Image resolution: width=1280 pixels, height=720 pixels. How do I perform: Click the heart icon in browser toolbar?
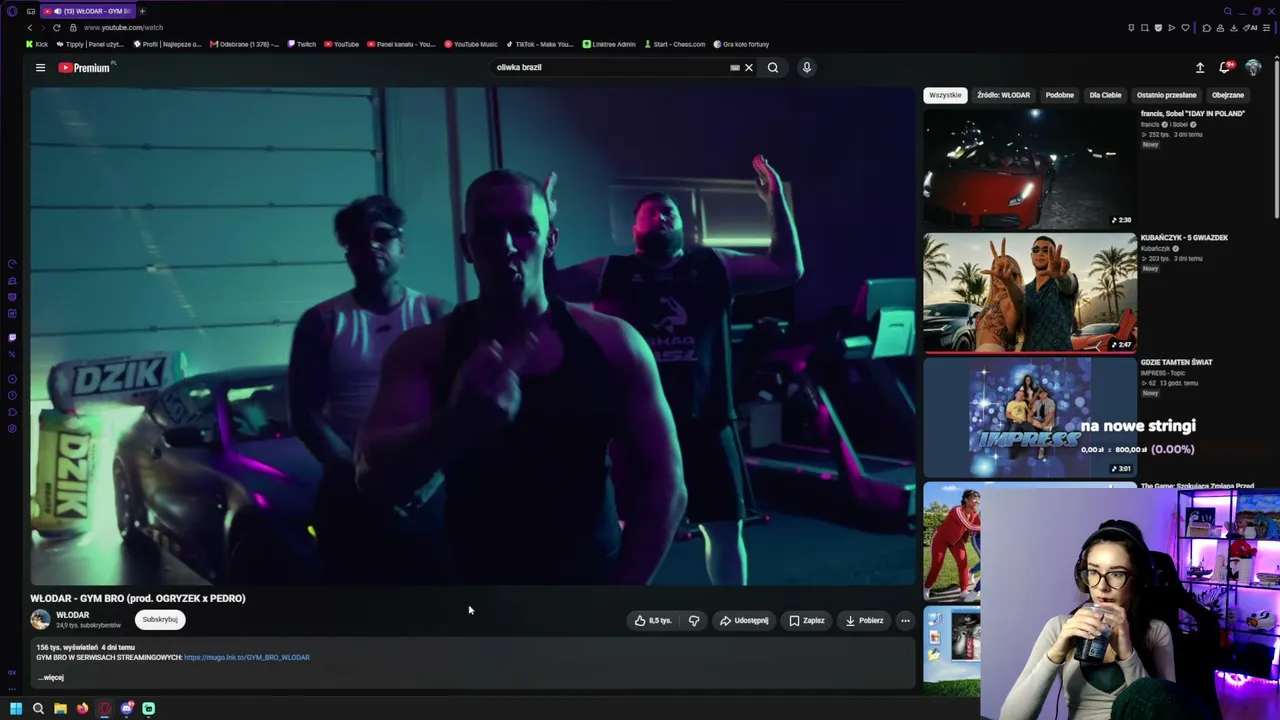coord(1185,28)
